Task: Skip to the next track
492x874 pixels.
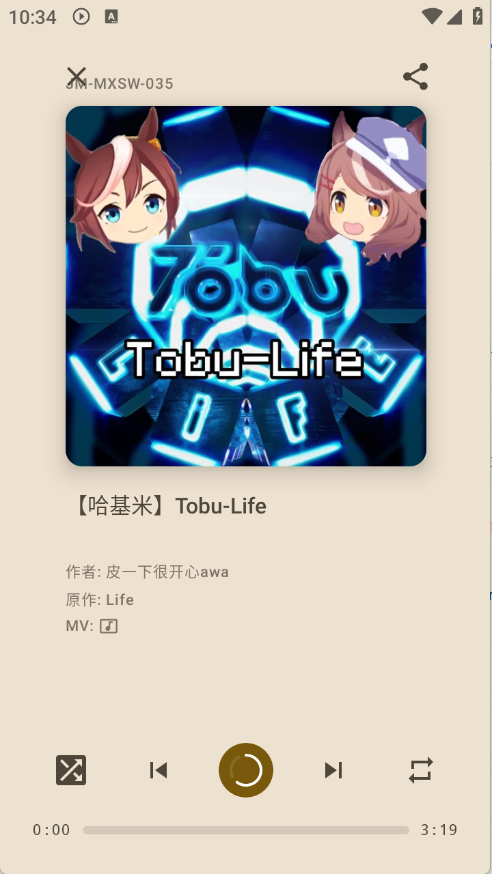Action: coord(333,770)
